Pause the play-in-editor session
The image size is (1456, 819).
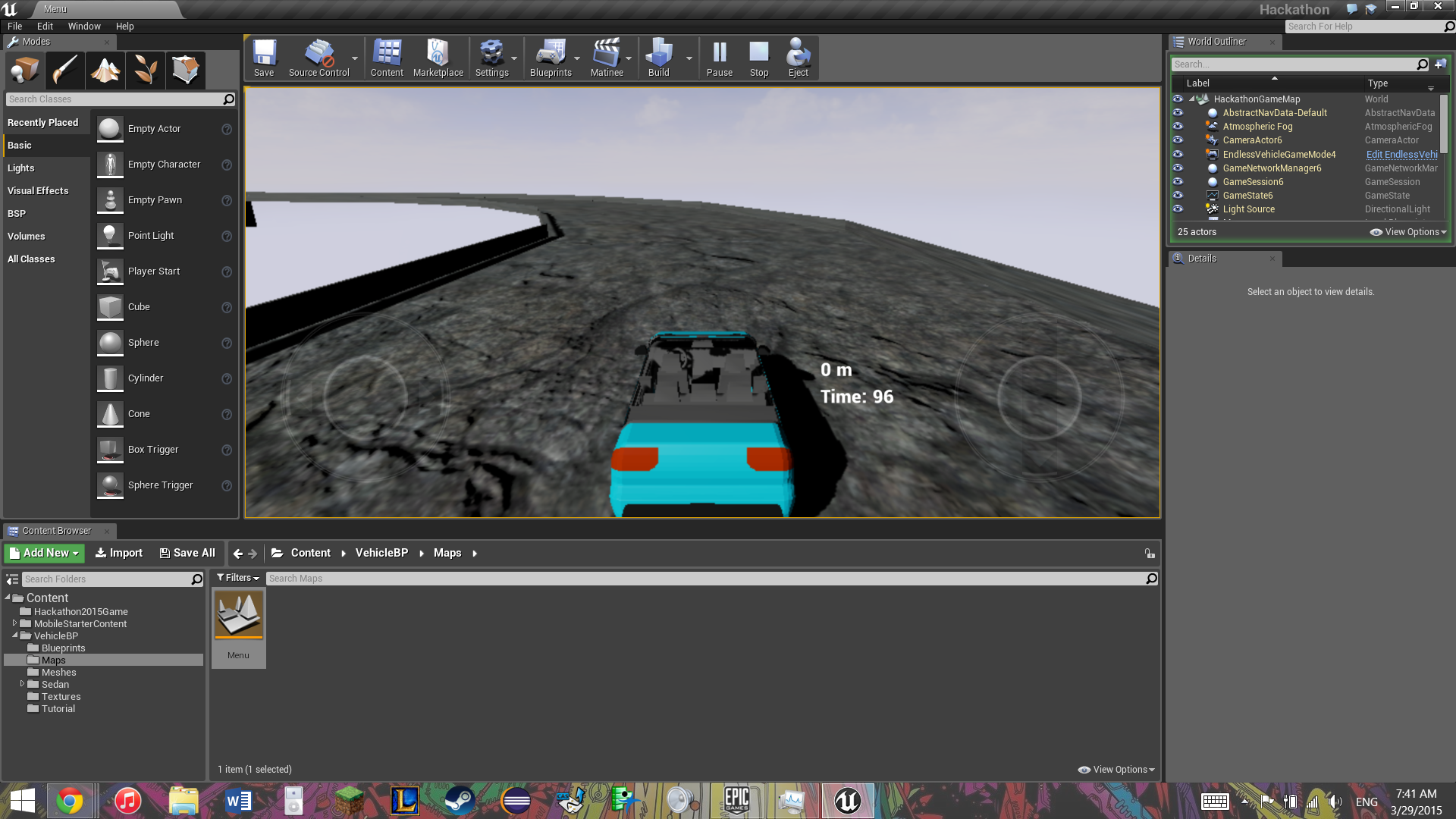[x=719, y=58]
